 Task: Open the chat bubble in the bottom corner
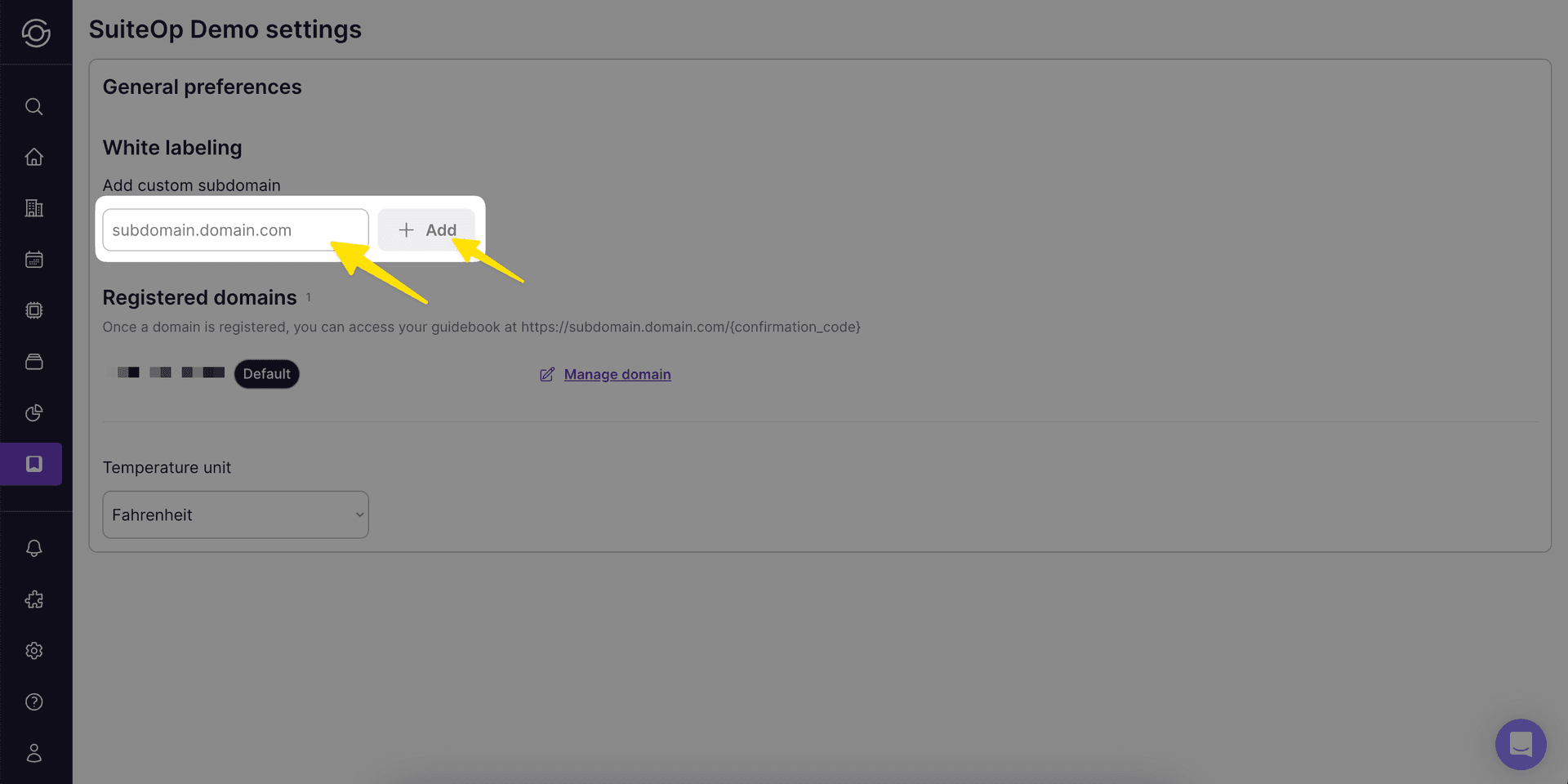[x=1520, y=744]
